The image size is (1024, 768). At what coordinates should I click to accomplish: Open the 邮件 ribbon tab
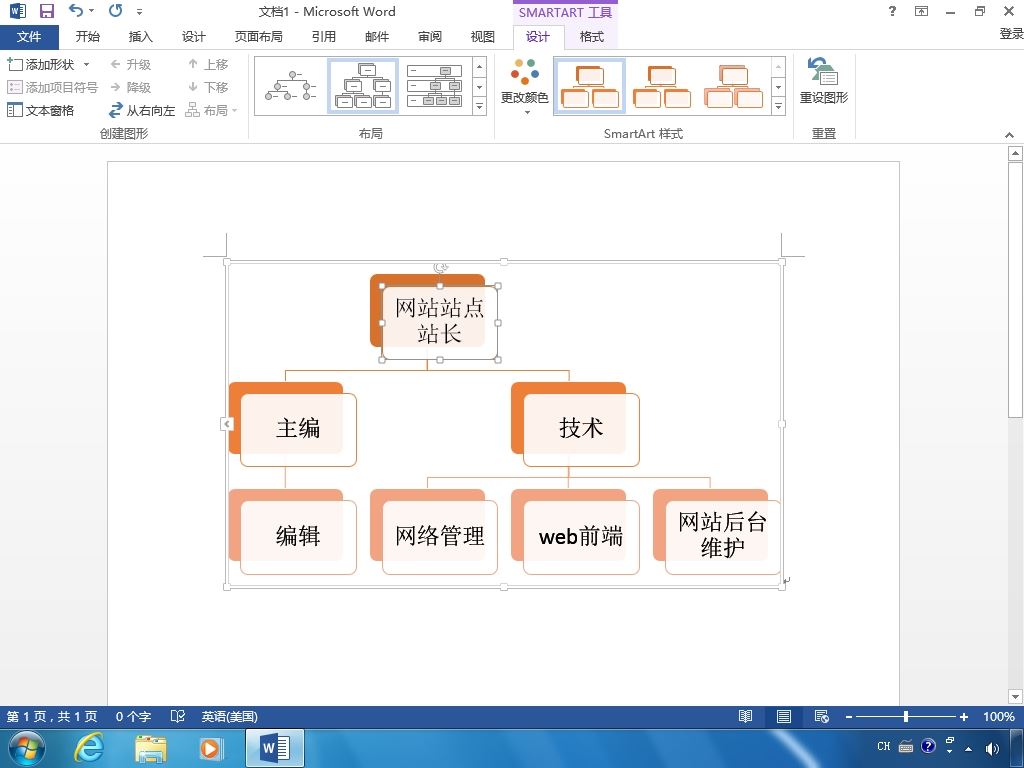pos(377,37)
